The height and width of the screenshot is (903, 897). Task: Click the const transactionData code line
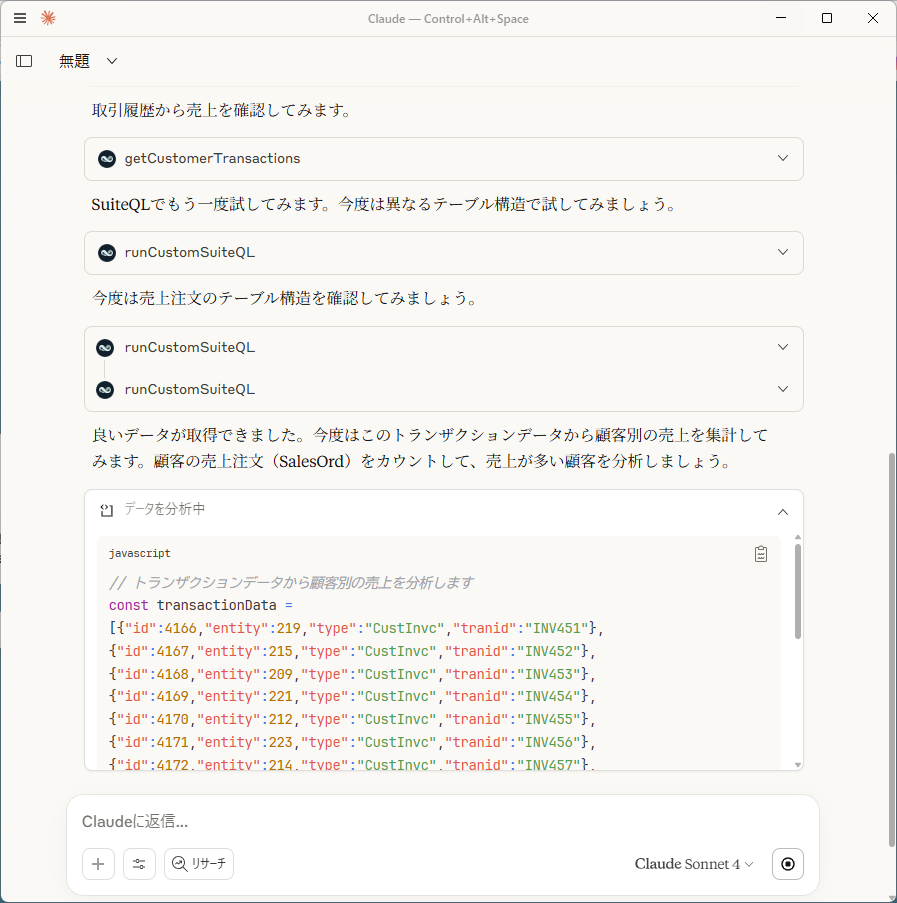(x=201, y=606)
